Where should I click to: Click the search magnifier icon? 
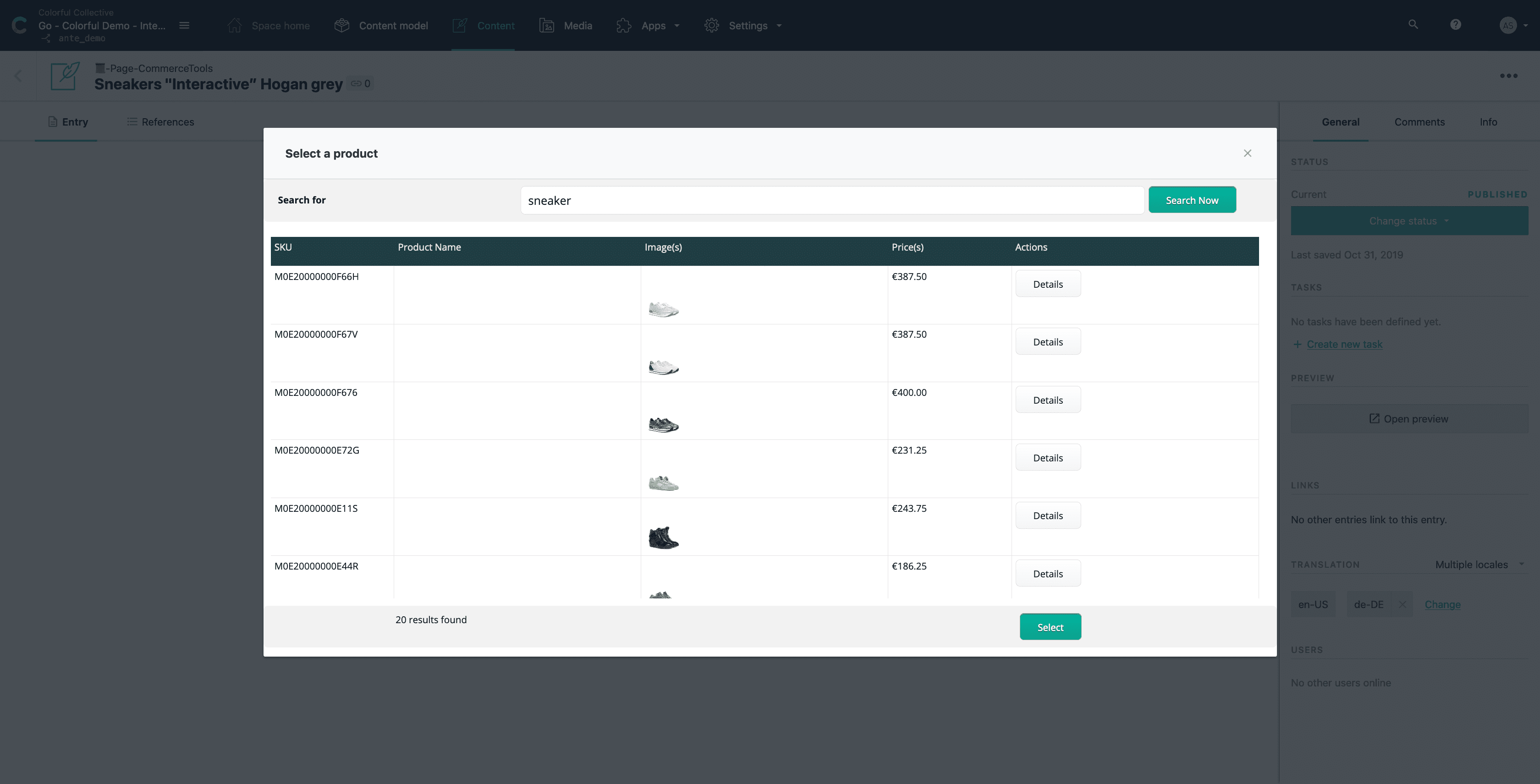click(1413, 24)
